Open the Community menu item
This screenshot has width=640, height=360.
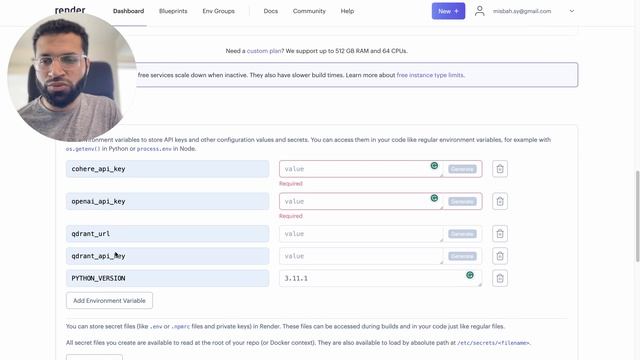click(x=309, y=11)
